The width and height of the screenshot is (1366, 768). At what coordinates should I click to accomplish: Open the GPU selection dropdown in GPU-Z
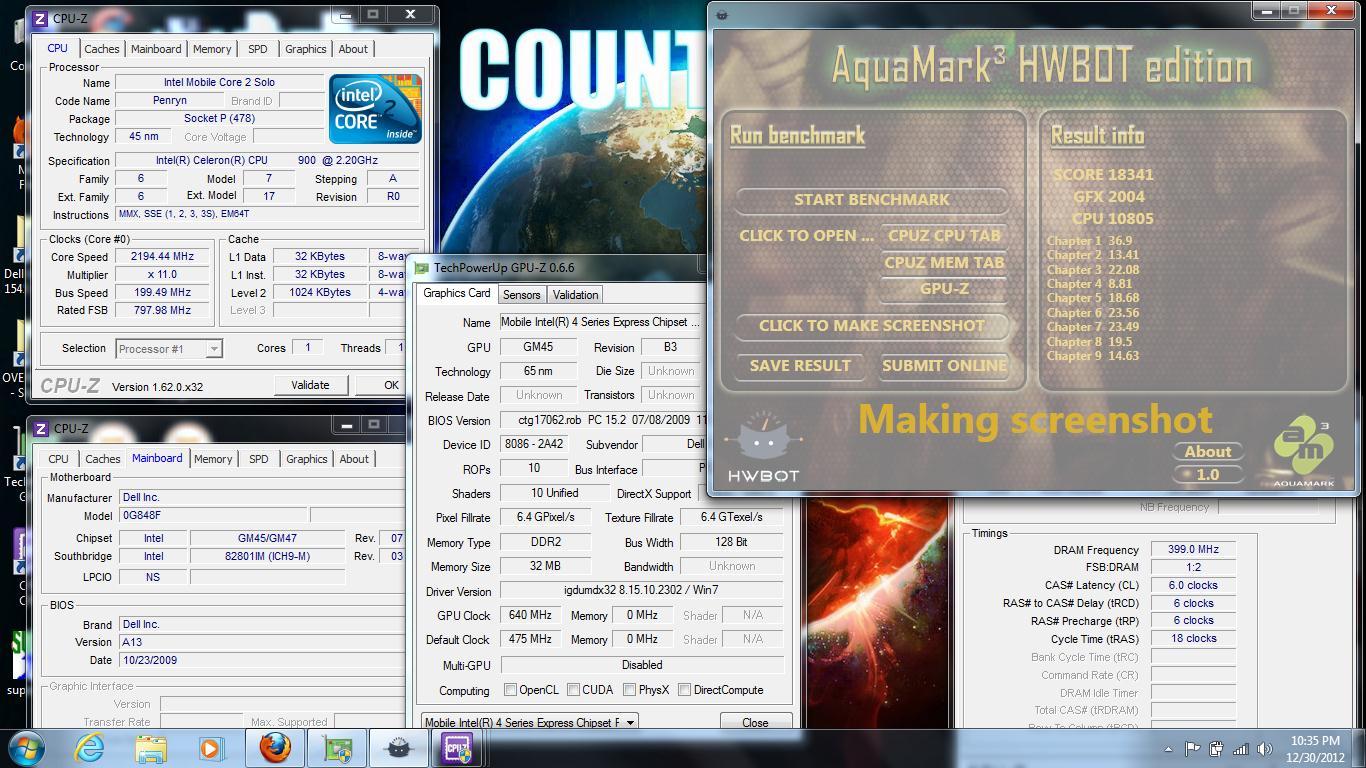click(529, 722)
